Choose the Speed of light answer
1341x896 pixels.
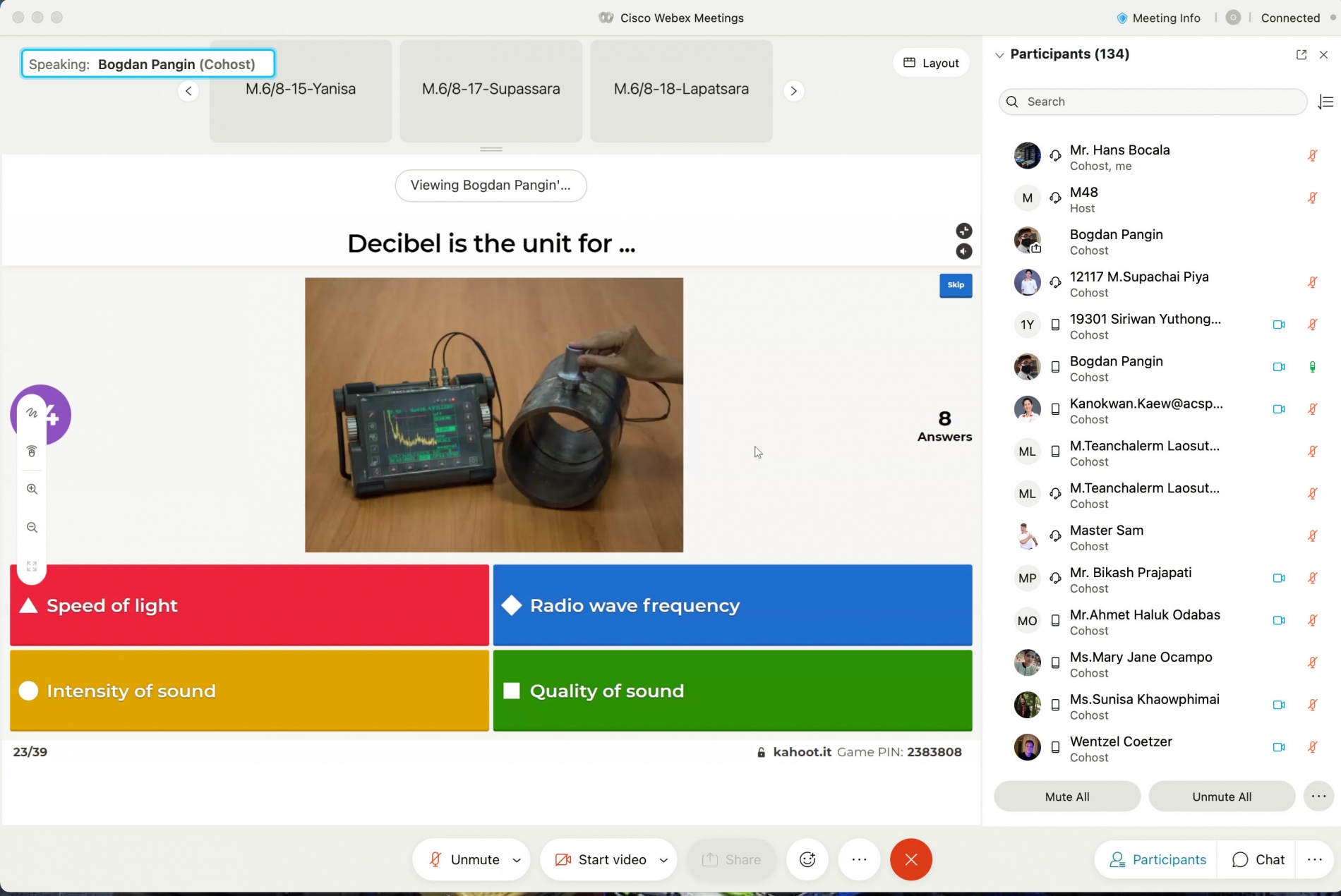pos(249,605)
